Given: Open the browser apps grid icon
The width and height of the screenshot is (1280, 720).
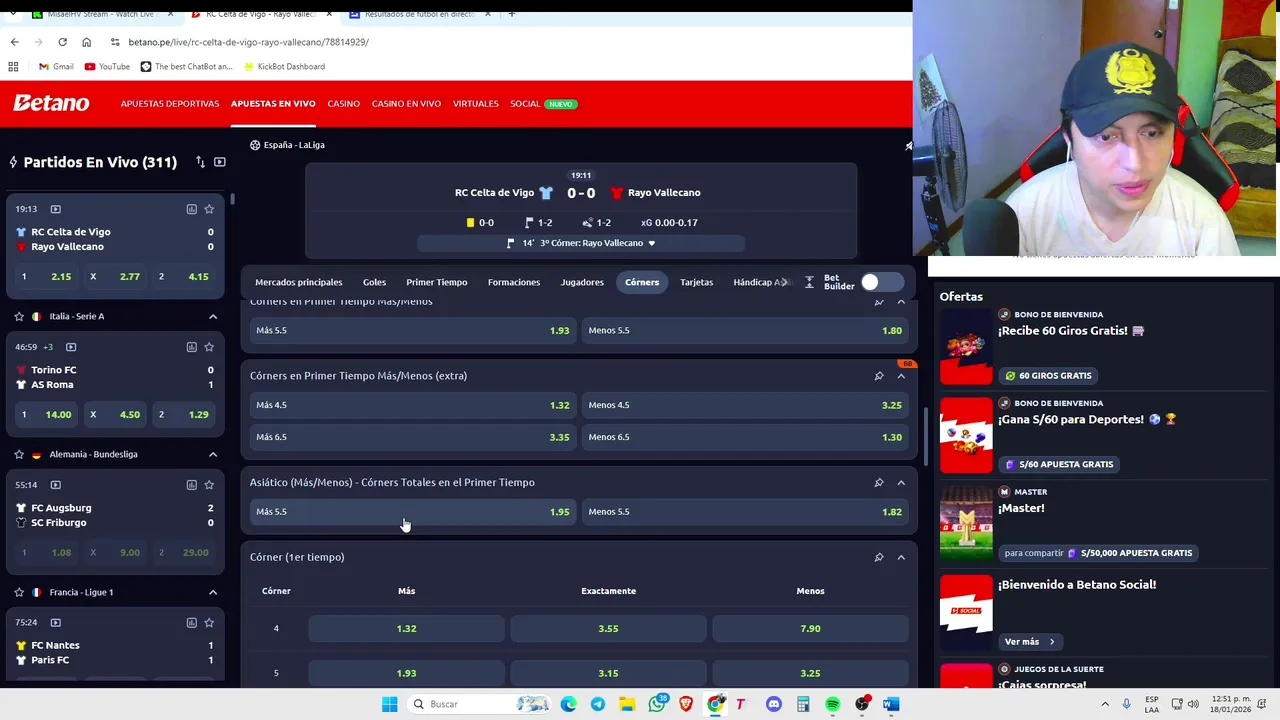Looking at the screenshot, I should click(x=13, y=66).
